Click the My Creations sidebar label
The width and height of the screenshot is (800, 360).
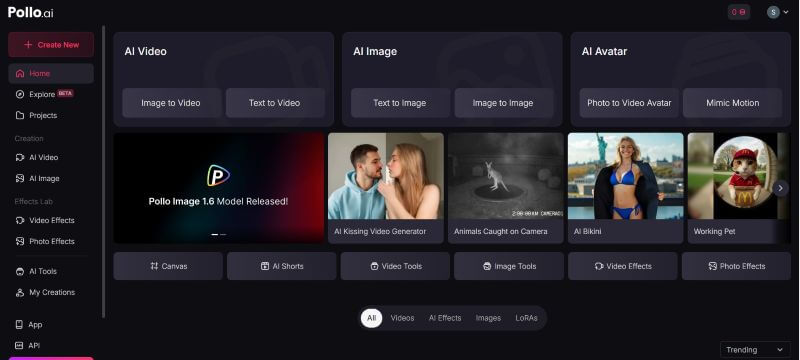click(52, 292)
